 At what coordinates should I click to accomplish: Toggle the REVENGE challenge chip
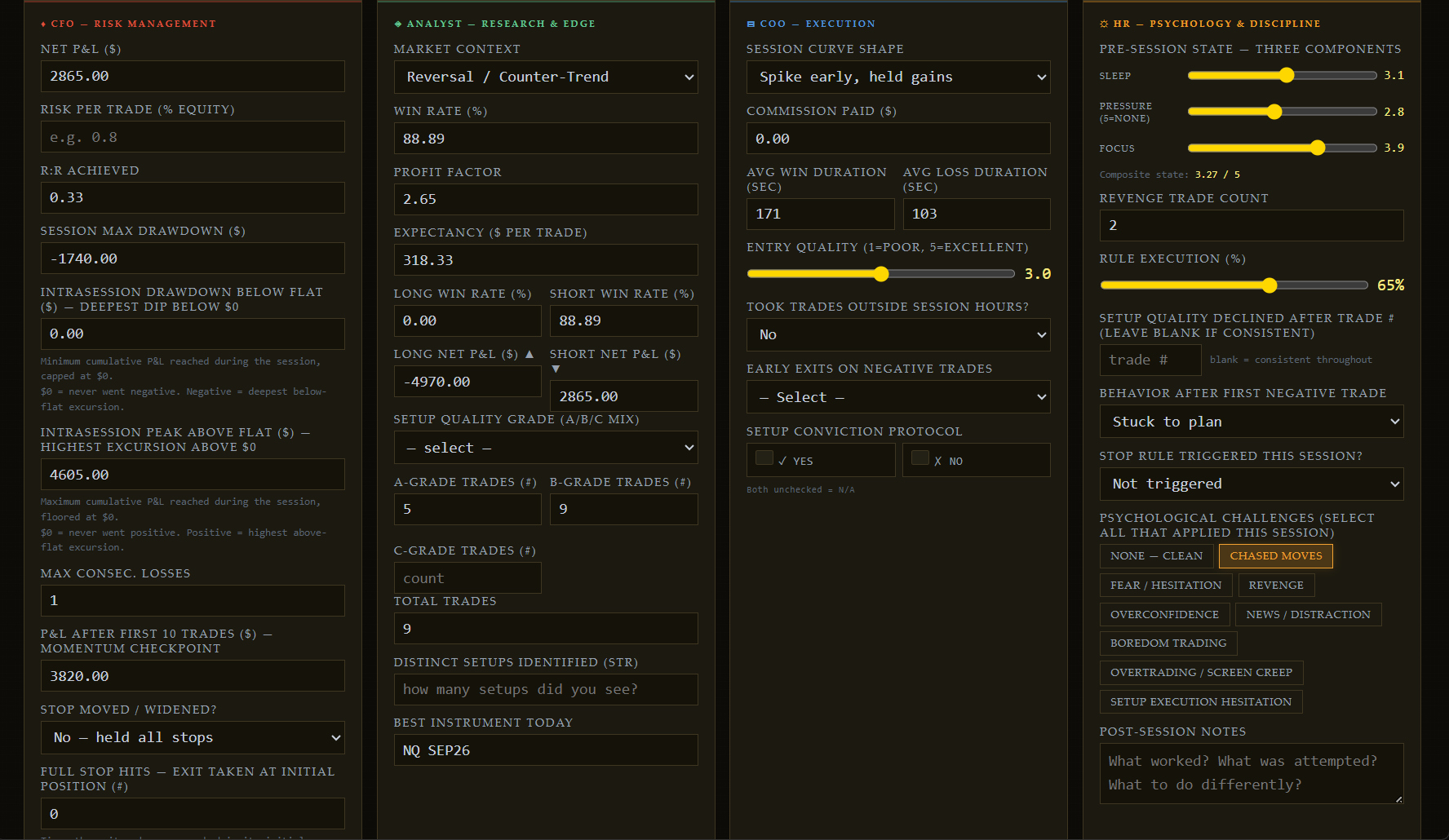click(x=1275, y=586)
